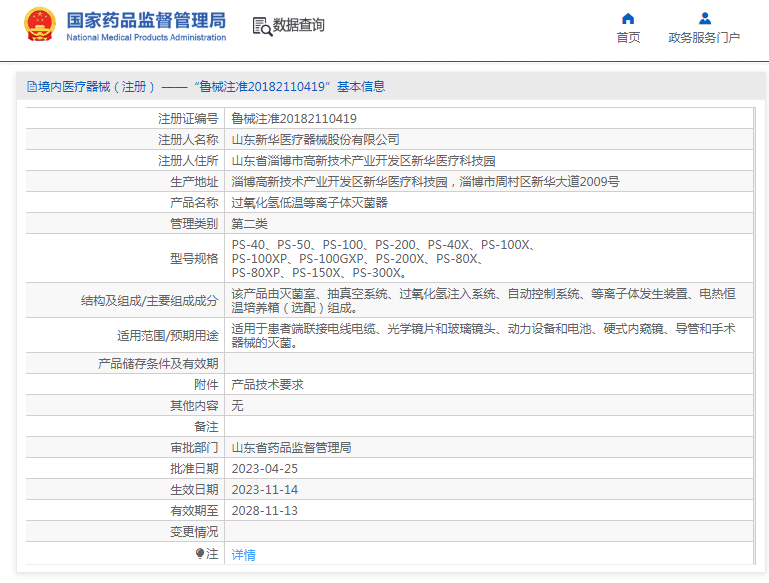
Task: Select approval date 2023-04-25
Action: pos(264,469)
